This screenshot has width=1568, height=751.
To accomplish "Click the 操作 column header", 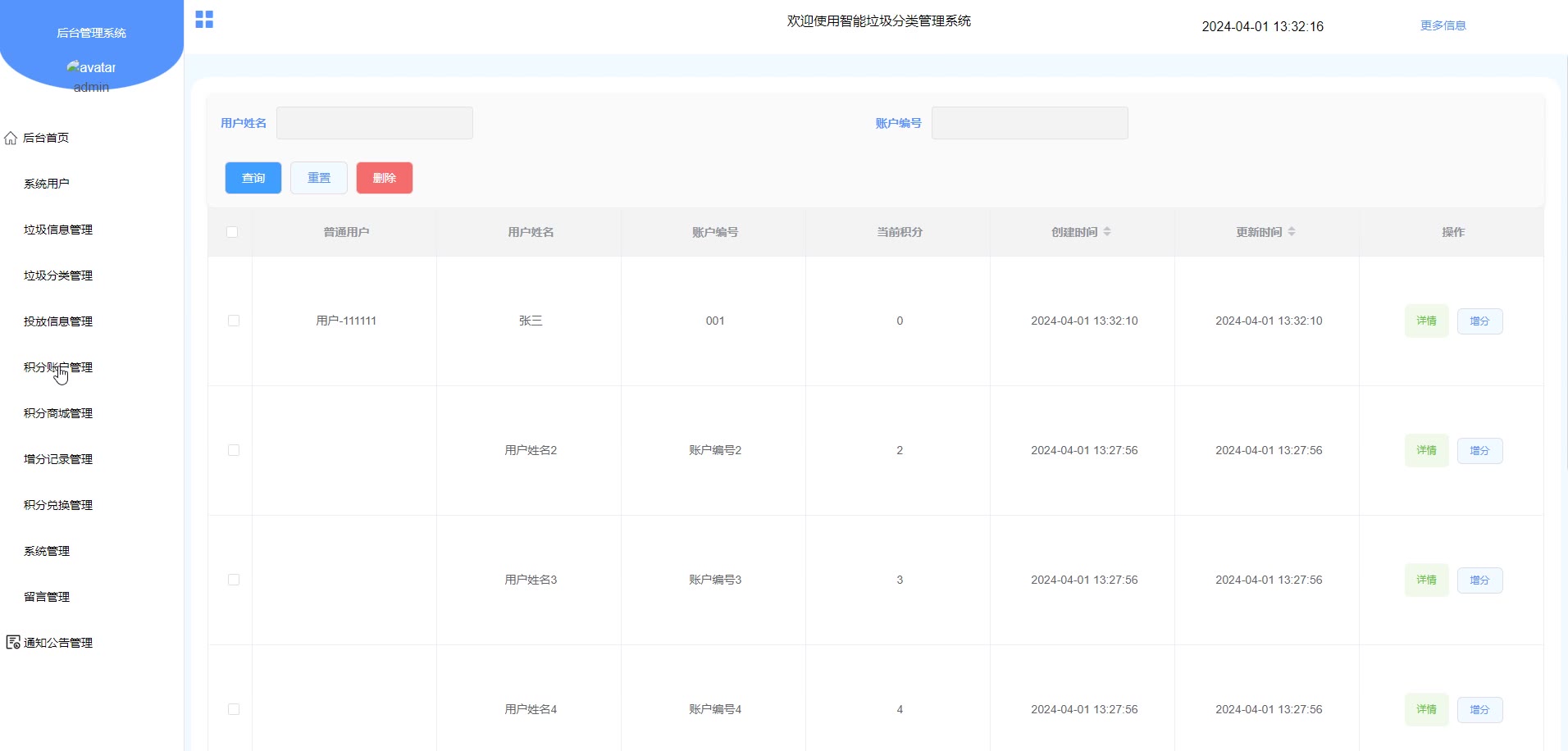I will tap(1453, 232).
